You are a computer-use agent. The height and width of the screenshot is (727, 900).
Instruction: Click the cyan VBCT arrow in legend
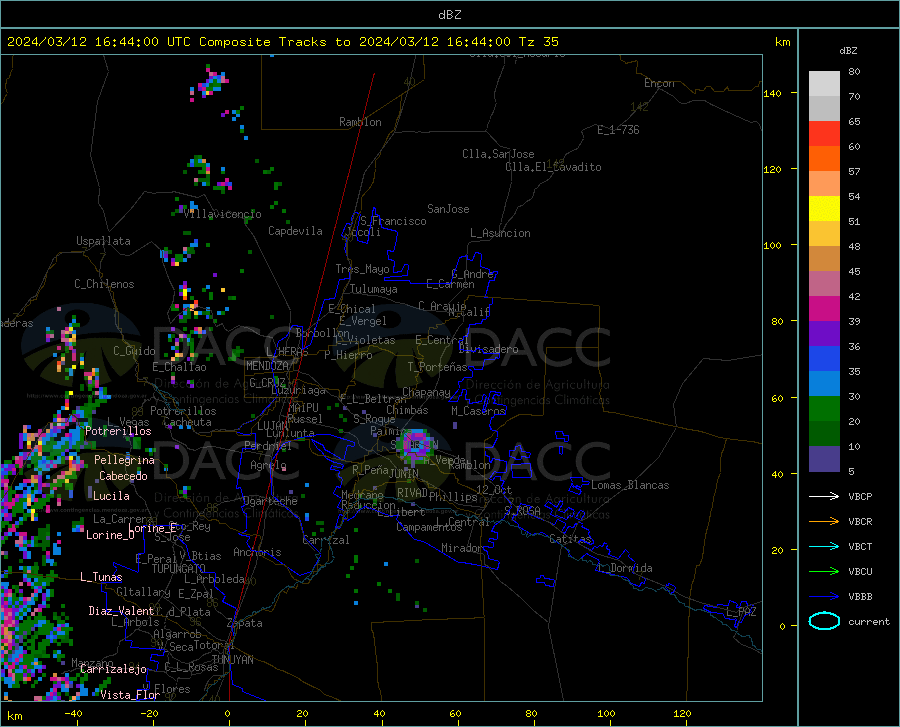point(824,546)
